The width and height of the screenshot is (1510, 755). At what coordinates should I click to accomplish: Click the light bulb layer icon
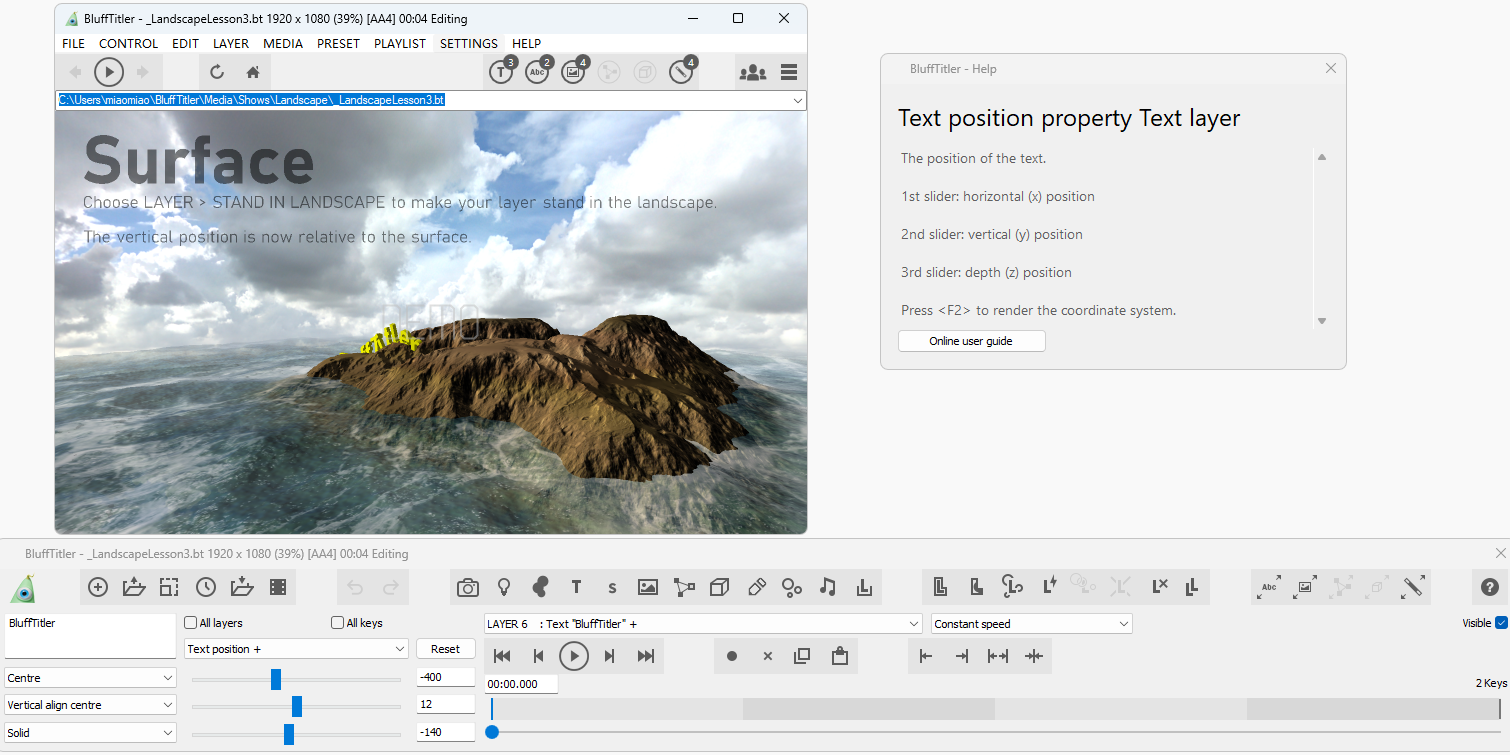tap(504, 588)
